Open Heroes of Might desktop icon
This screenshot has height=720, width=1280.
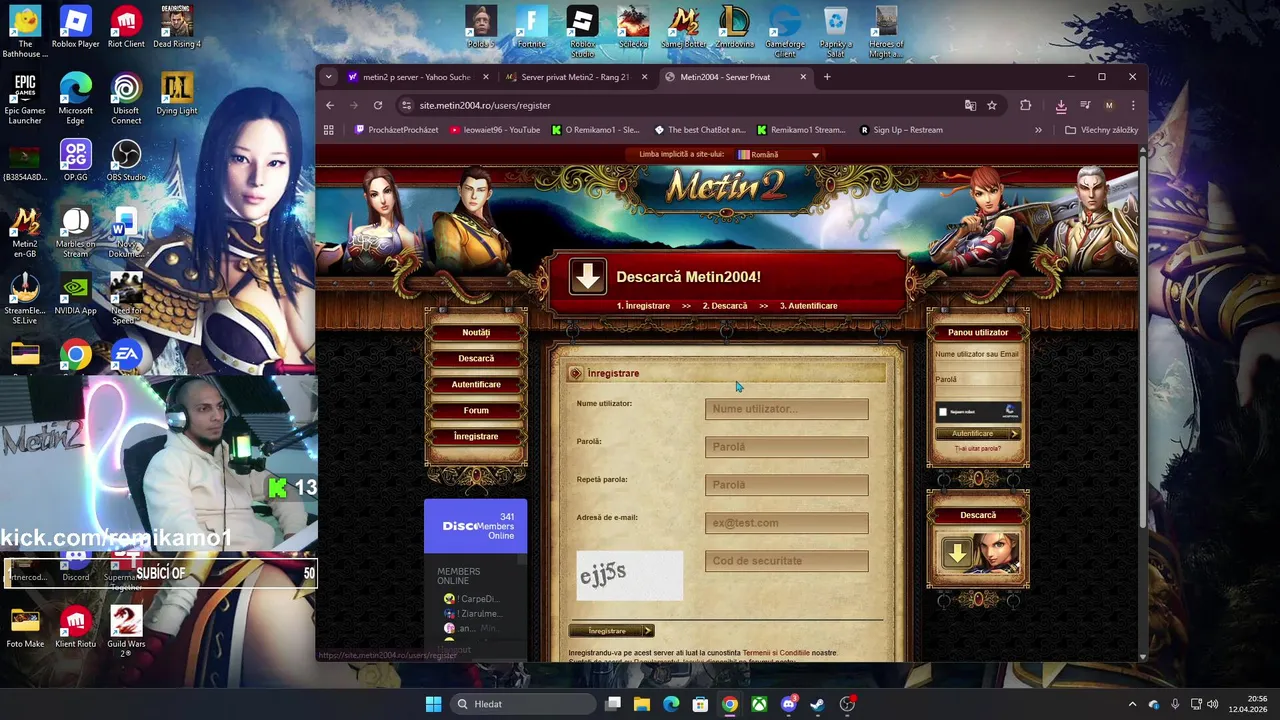pyautogui.click(x=886, y=31)
